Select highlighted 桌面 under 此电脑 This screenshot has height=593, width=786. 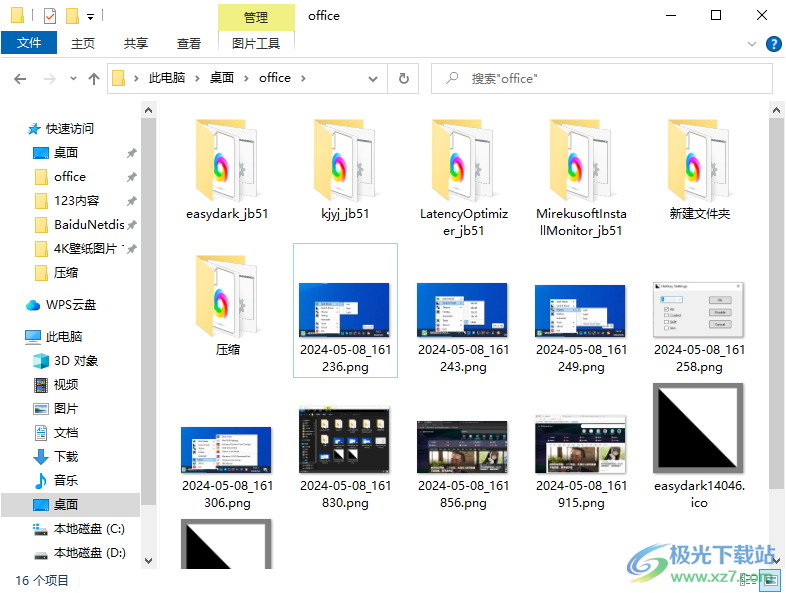(x=70, y=505)
